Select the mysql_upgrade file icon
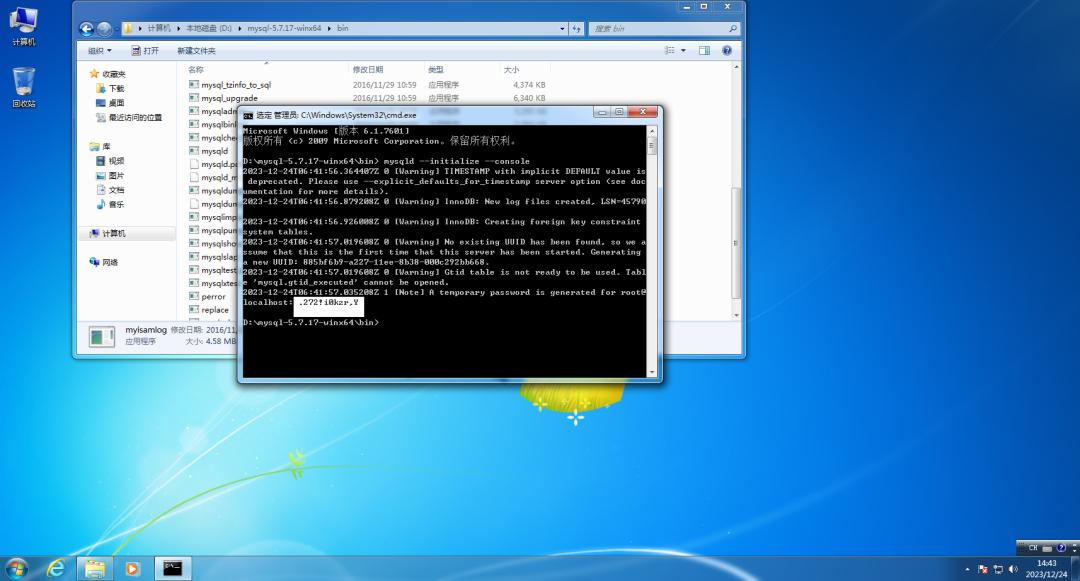The height and width of the screenshot is (581, 1080). [x=194, y=98]
